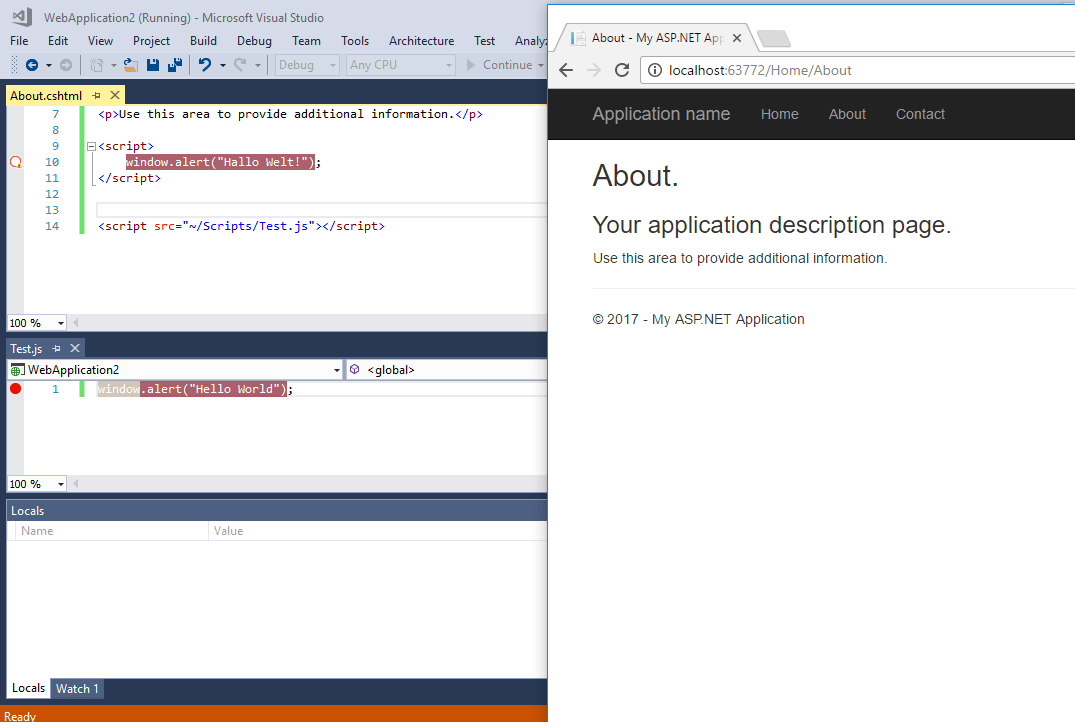The height and width of the screenshot is (722, 1075).
Task: Open the WebApplication2 scope dropdown in Test.js
Action: (x=337, y=369)
